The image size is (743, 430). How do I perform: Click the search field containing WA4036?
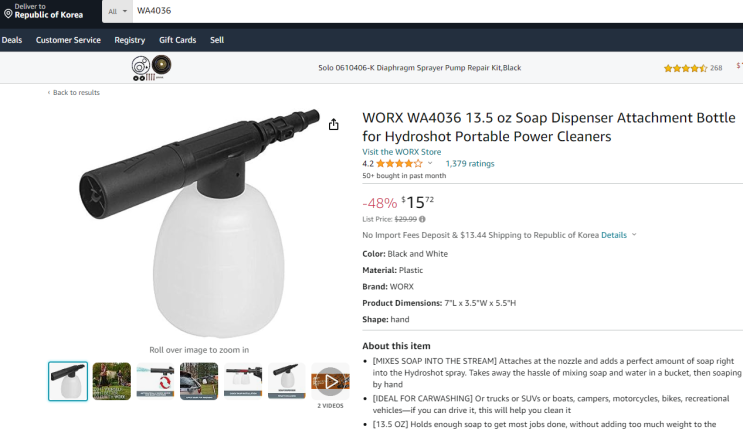click(x=438, y=11)
